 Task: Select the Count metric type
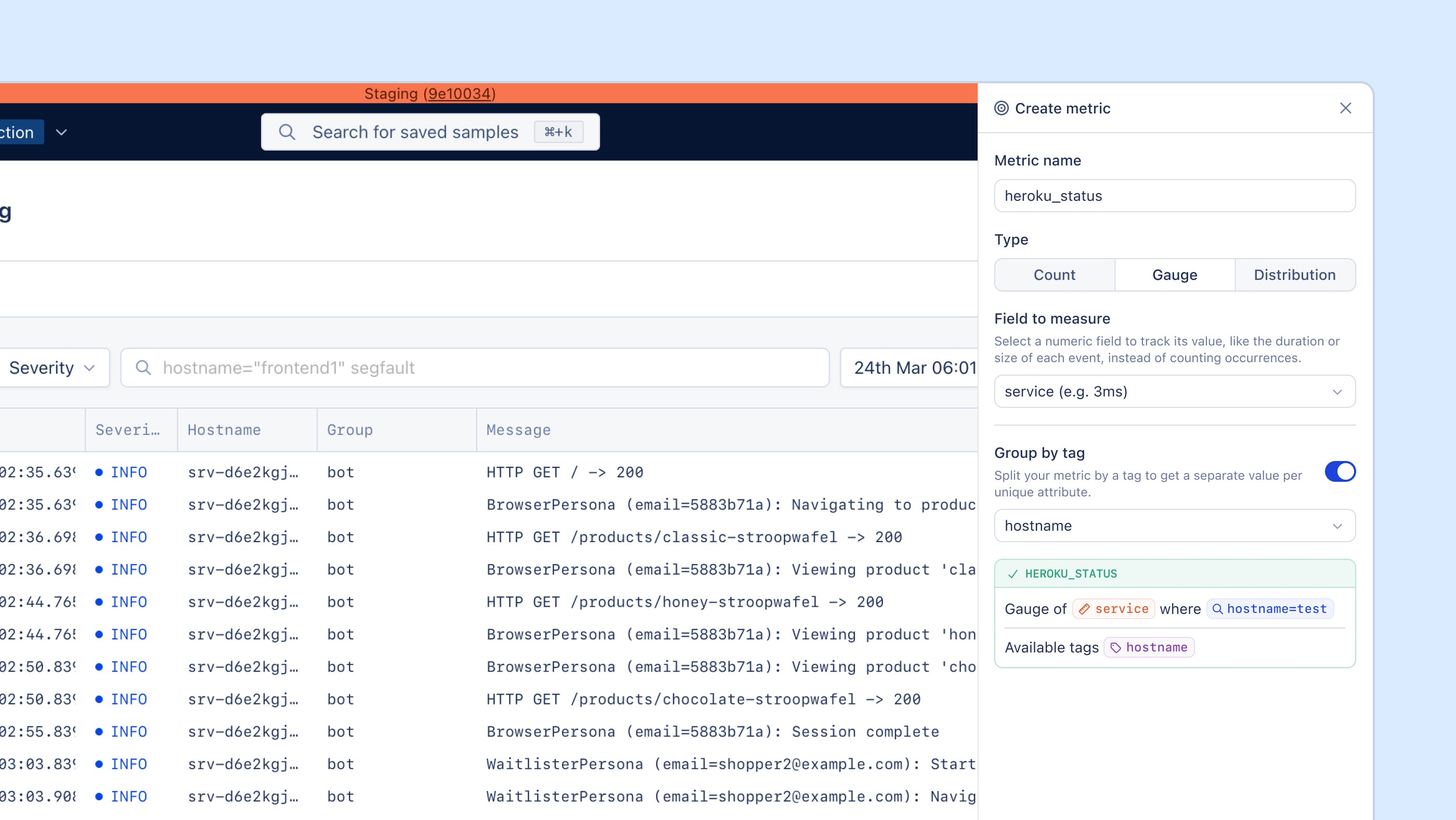(1055, 275)
